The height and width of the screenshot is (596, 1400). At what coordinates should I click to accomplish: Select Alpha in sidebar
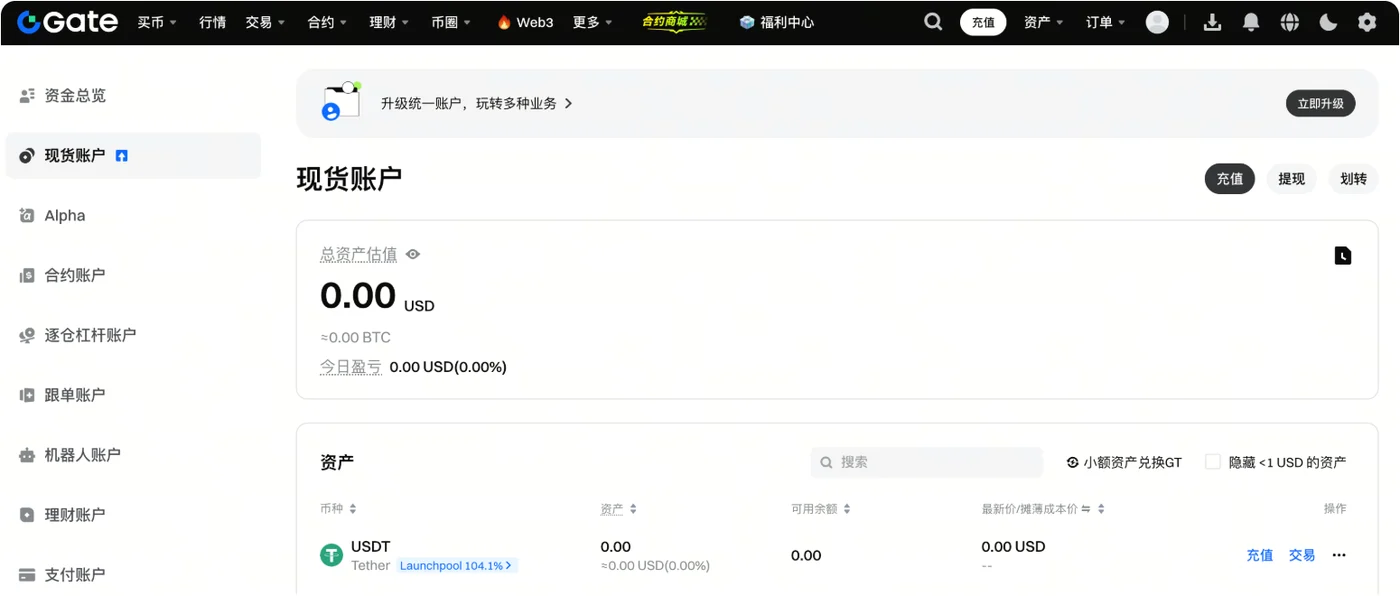[x=65, y=216]
